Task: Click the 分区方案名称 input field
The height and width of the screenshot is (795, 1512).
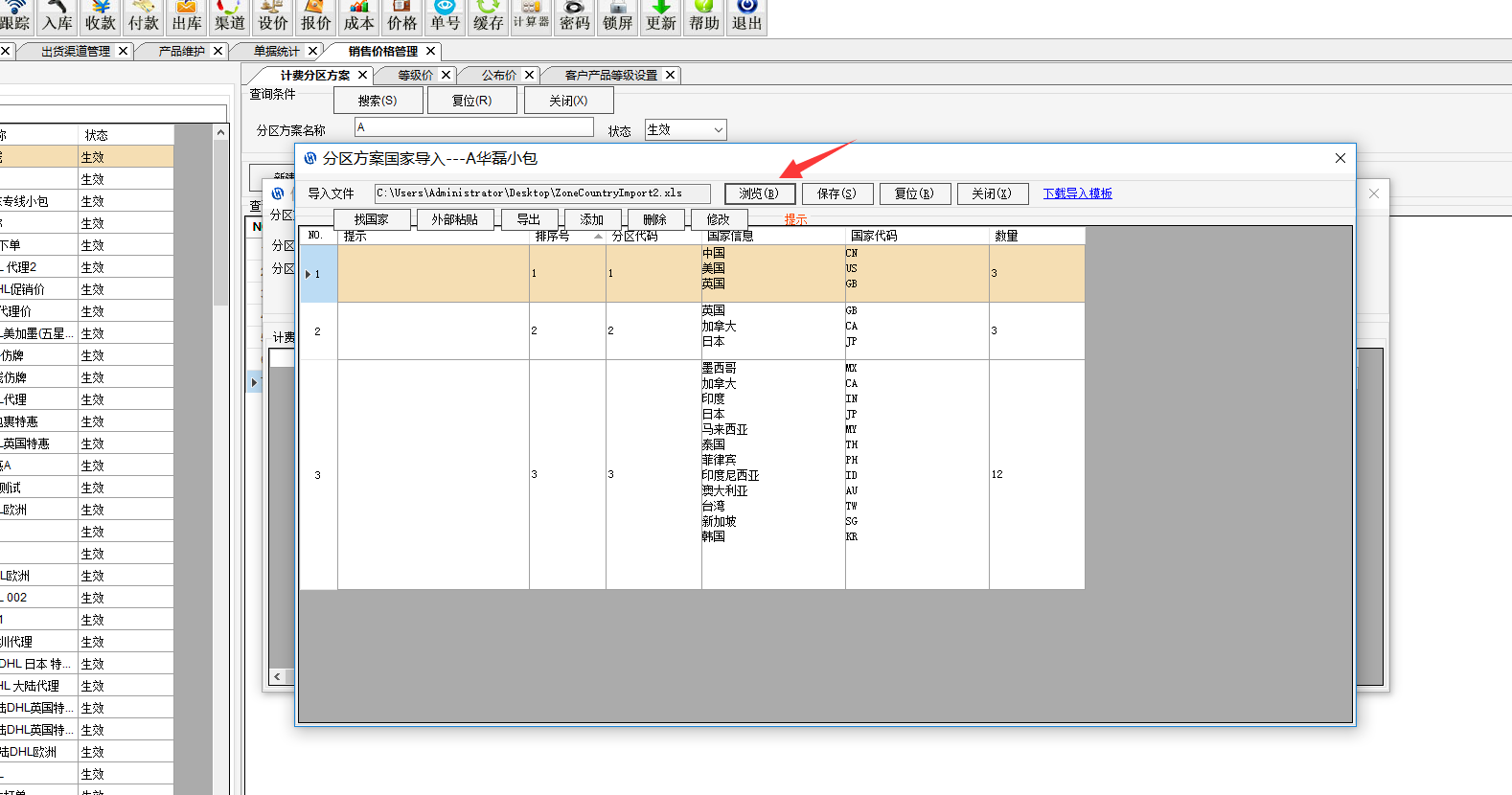Action: click(x=473, y=127)
